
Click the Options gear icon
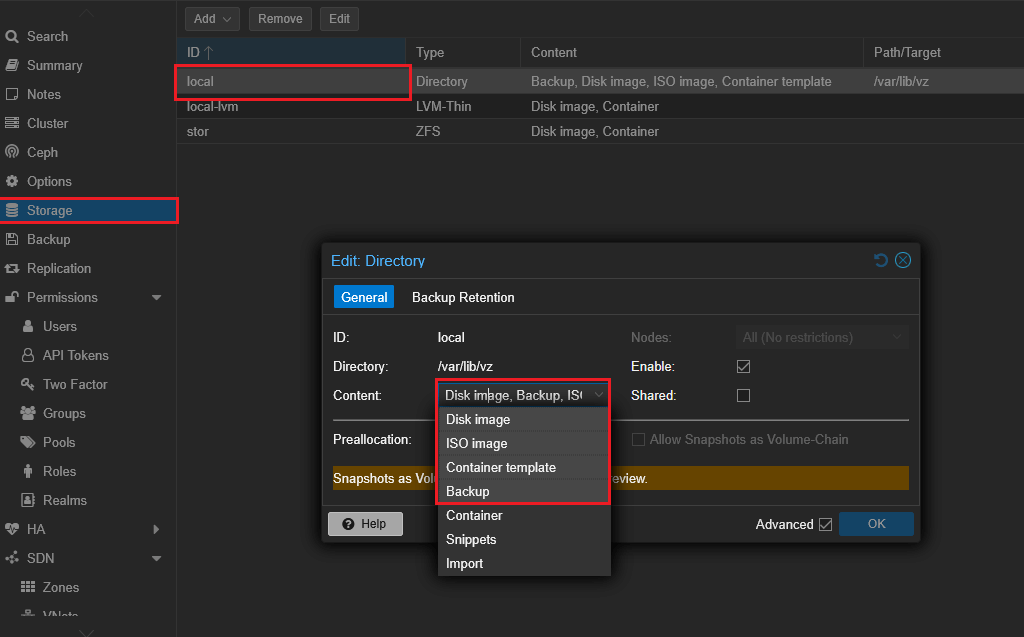pyautogui.click(x=12, y=181)
